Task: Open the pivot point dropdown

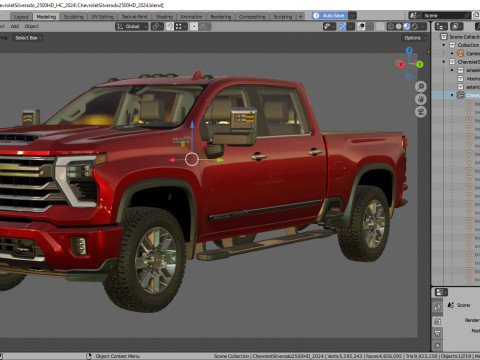Action: click(157, 26)
